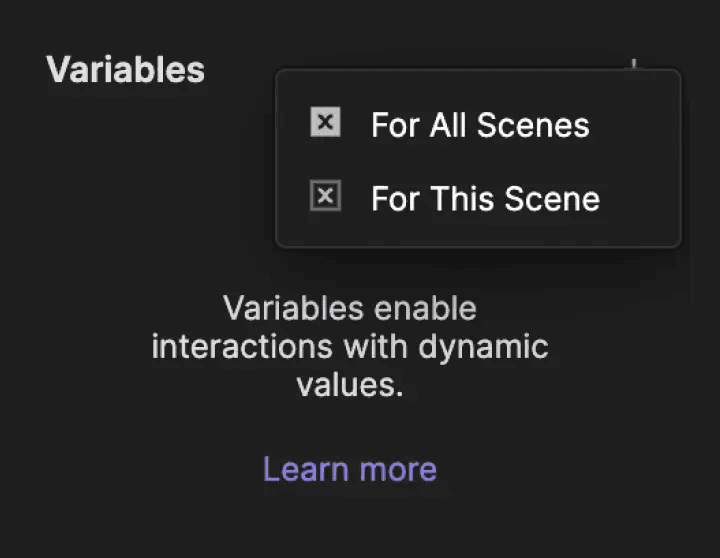Click the "For This Scene" text label

485,198
